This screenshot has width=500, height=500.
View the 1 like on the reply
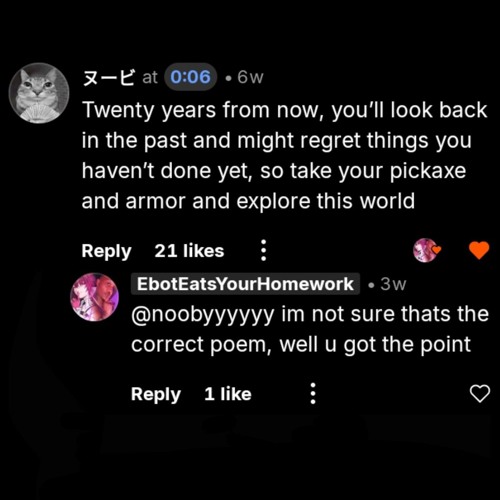pos(228,394)
